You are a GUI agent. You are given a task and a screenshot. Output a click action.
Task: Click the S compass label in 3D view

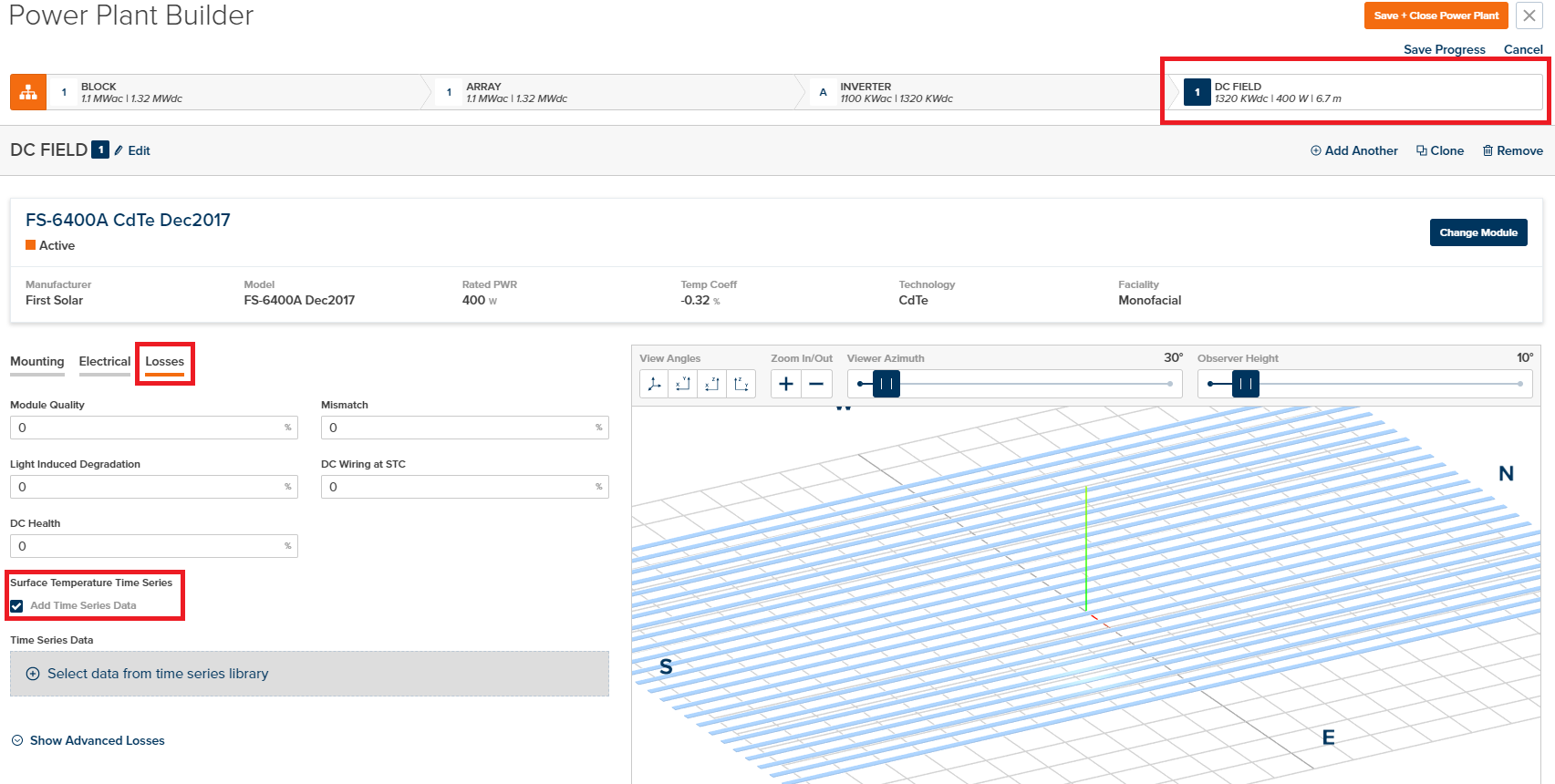pyautogui.click(x=666, y=666)
